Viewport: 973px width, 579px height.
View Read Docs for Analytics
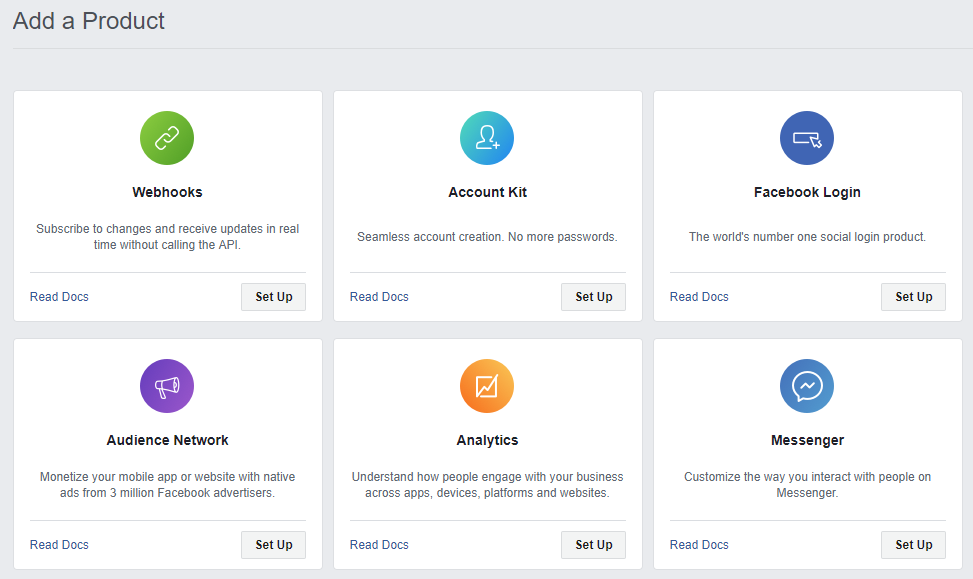379,545
